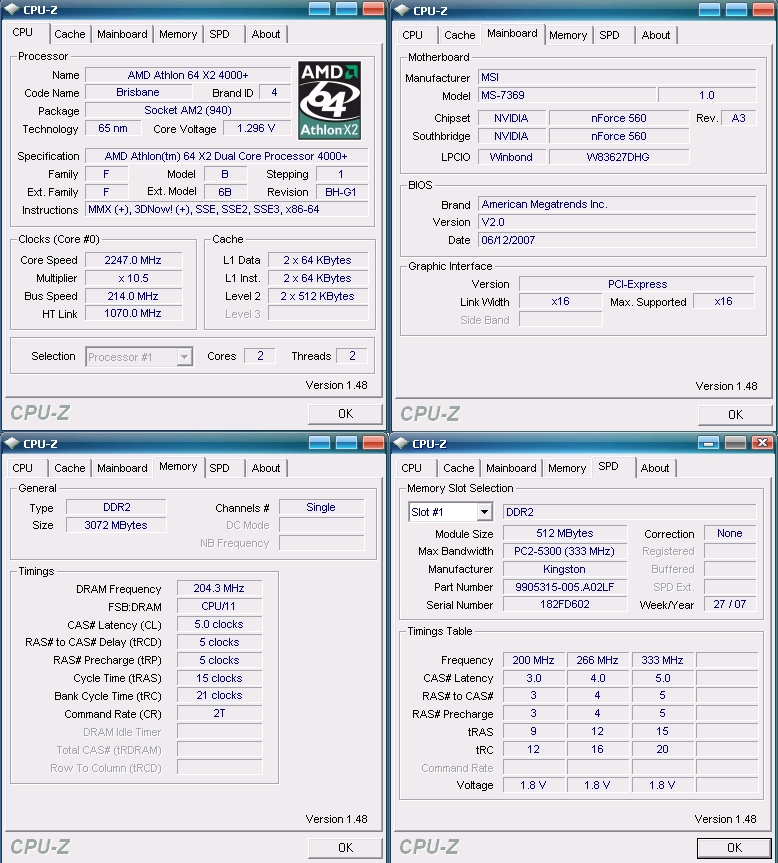Close the Memory window

point(374,443)
